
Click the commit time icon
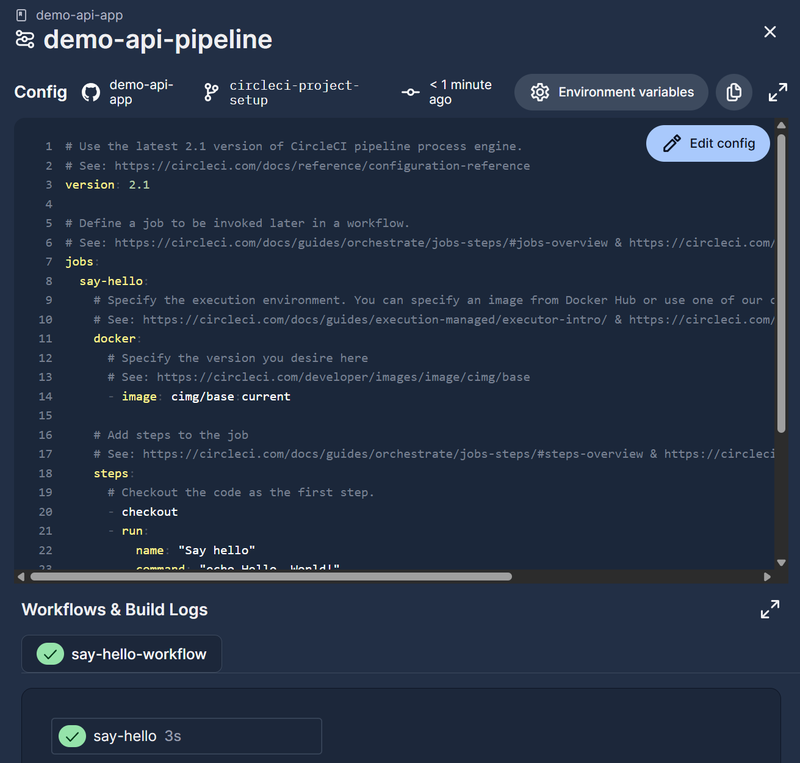pos(410,92)
